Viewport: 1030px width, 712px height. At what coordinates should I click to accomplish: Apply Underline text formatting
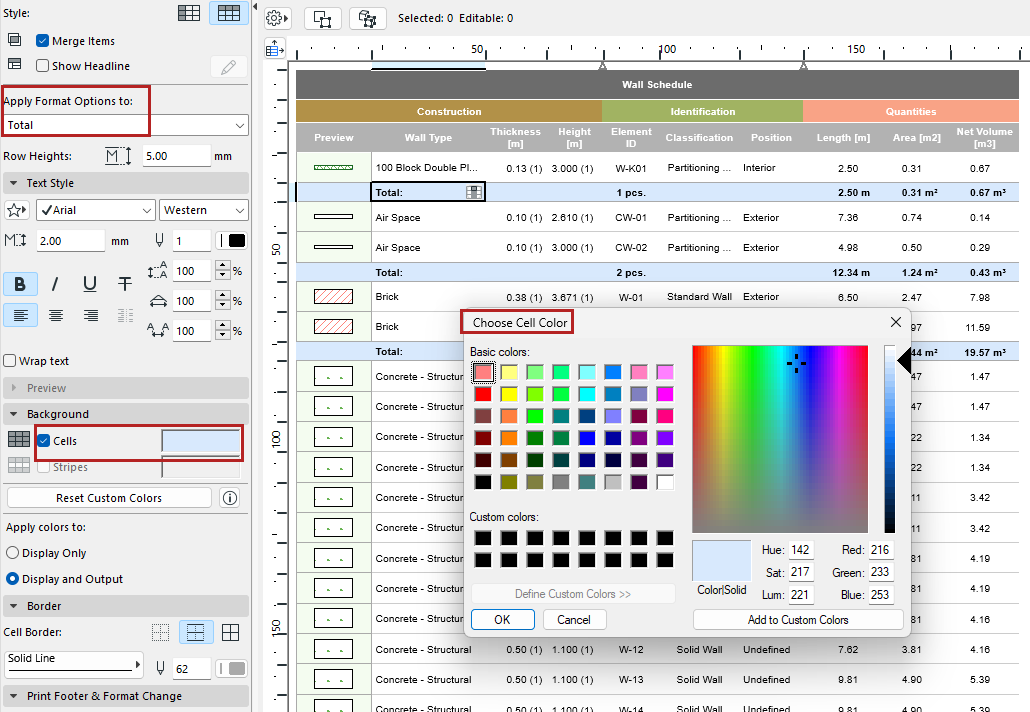pos(90,284)
